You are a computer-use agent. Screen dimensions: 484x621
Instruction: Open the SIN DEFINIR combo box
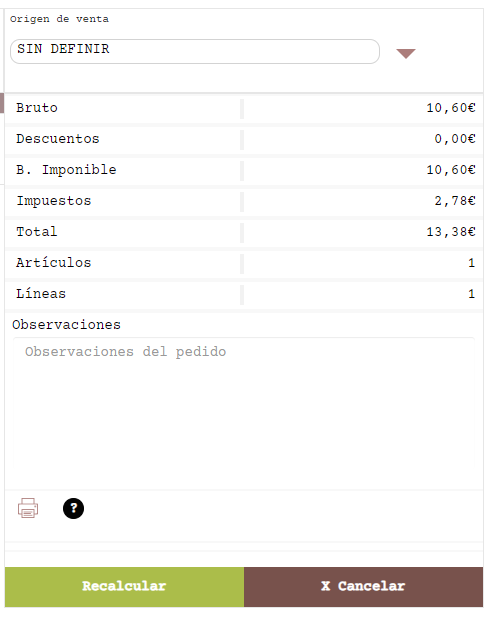tap(194, 51)
